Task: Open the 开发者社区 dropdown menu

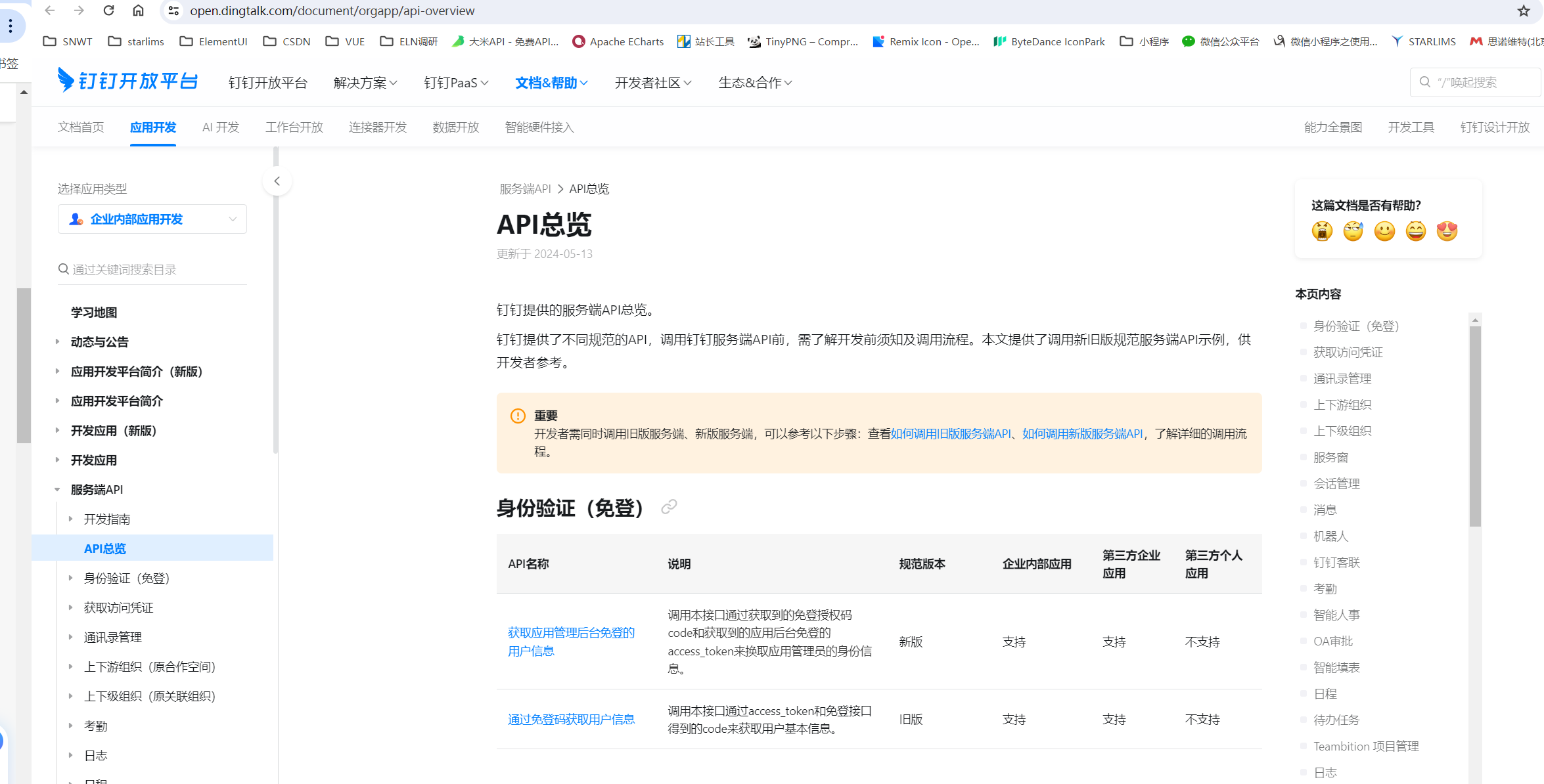Action: (x=653, y=83)
